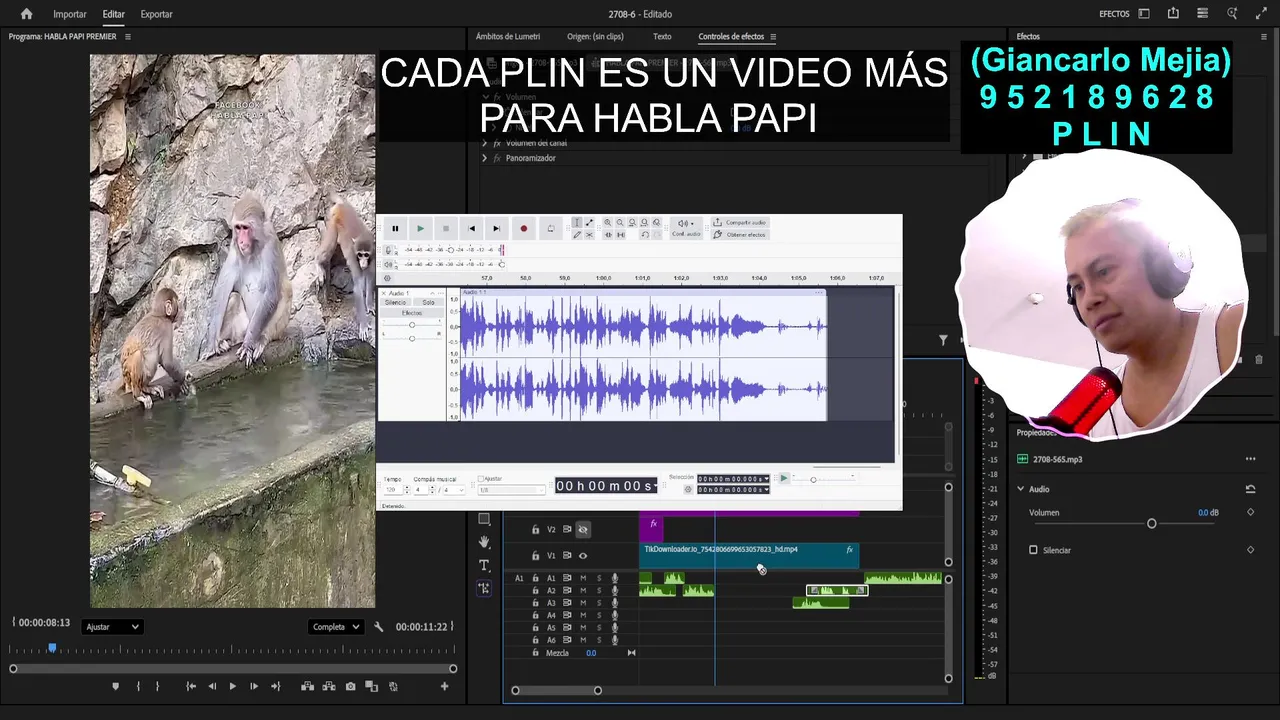Go to the Premiere Home screen icon

[26, 14]
